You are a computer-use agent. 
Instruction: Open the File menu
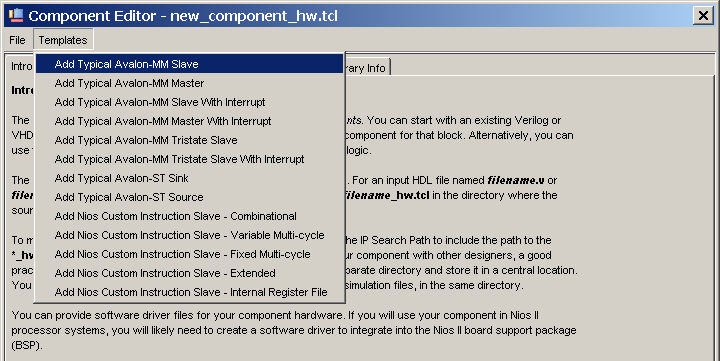[17, 40]
